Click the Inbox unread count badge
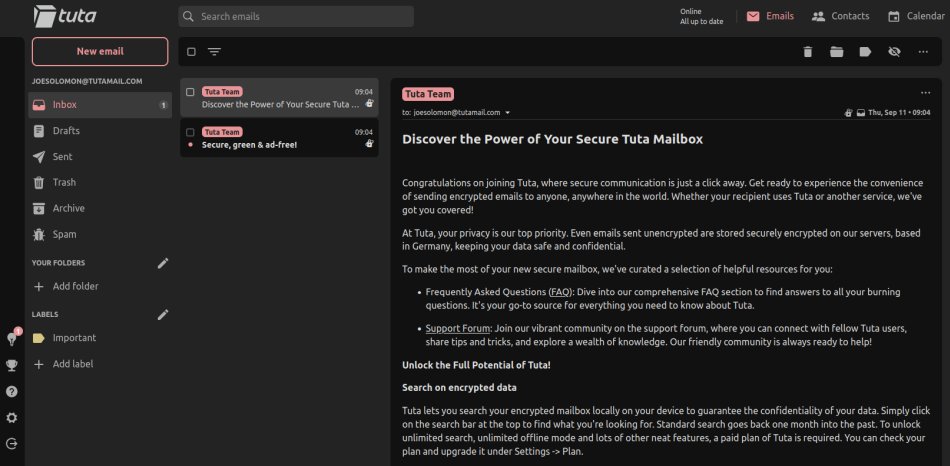950x466 pixels. (163, 105)
